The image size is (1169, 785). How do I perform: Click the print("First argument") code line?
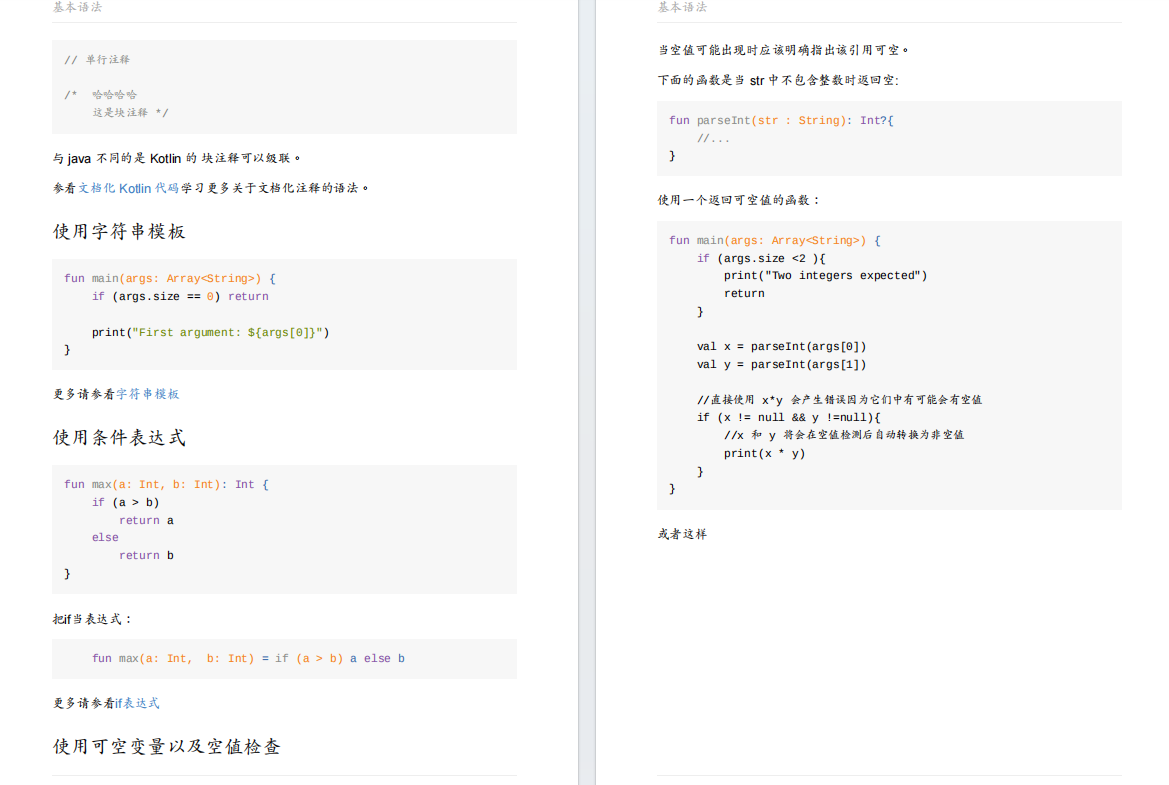(210, 332)
